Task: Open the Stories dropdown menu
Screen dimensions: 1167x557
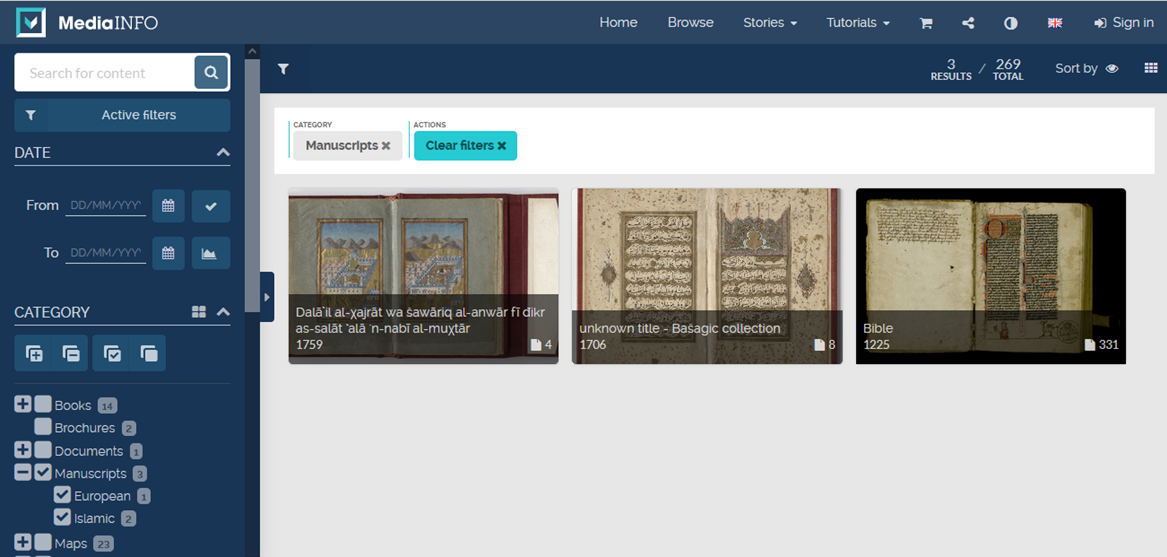Action: click(770, 22)
